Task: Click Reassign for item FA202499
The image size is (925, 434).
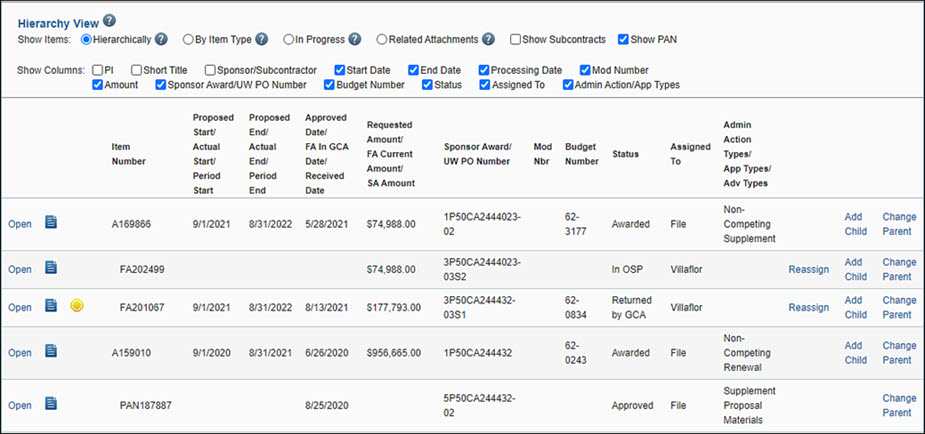Action: (808, 270)
